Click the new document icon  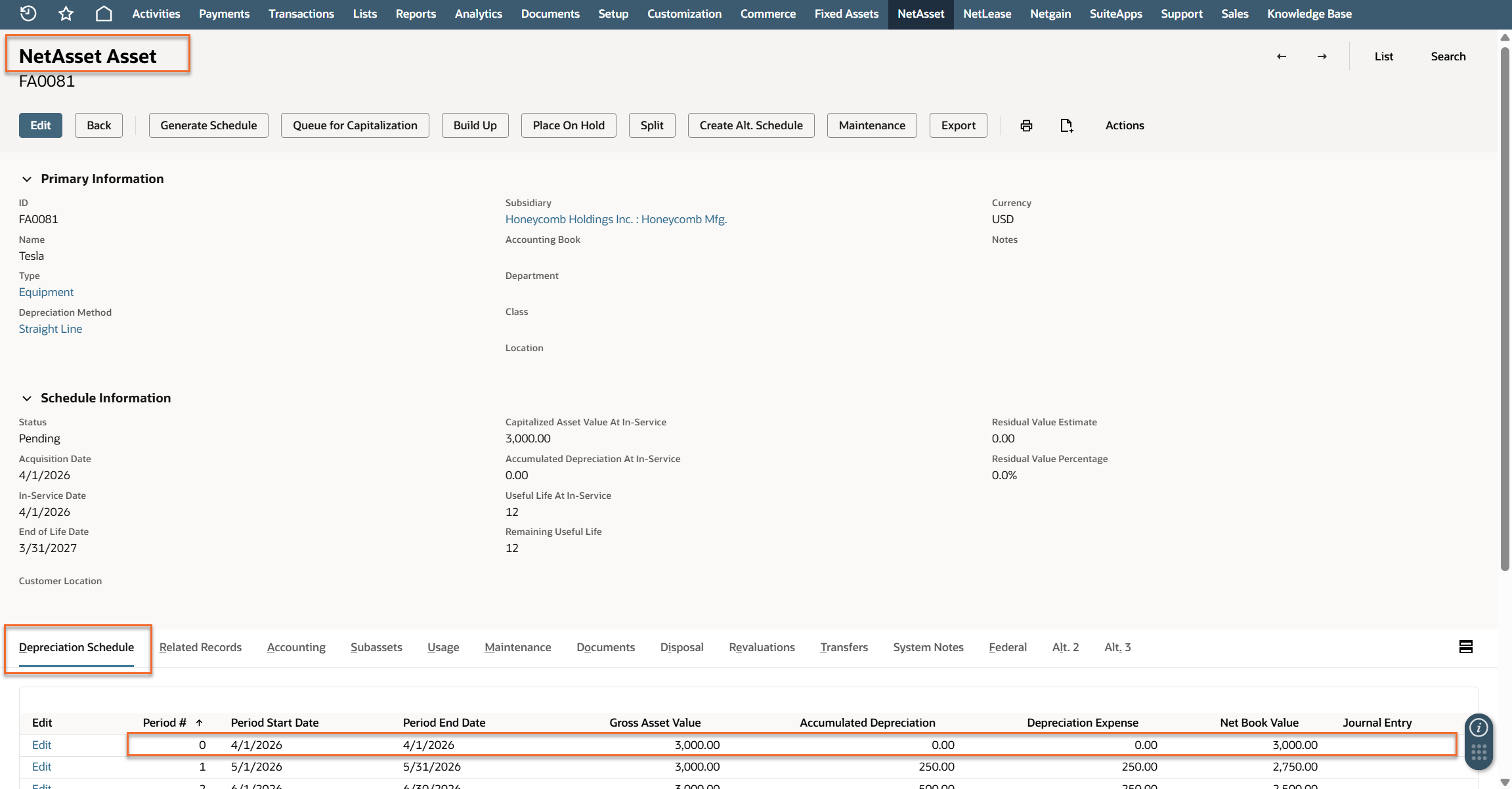pyautogui.click(x=1066, y=125)
